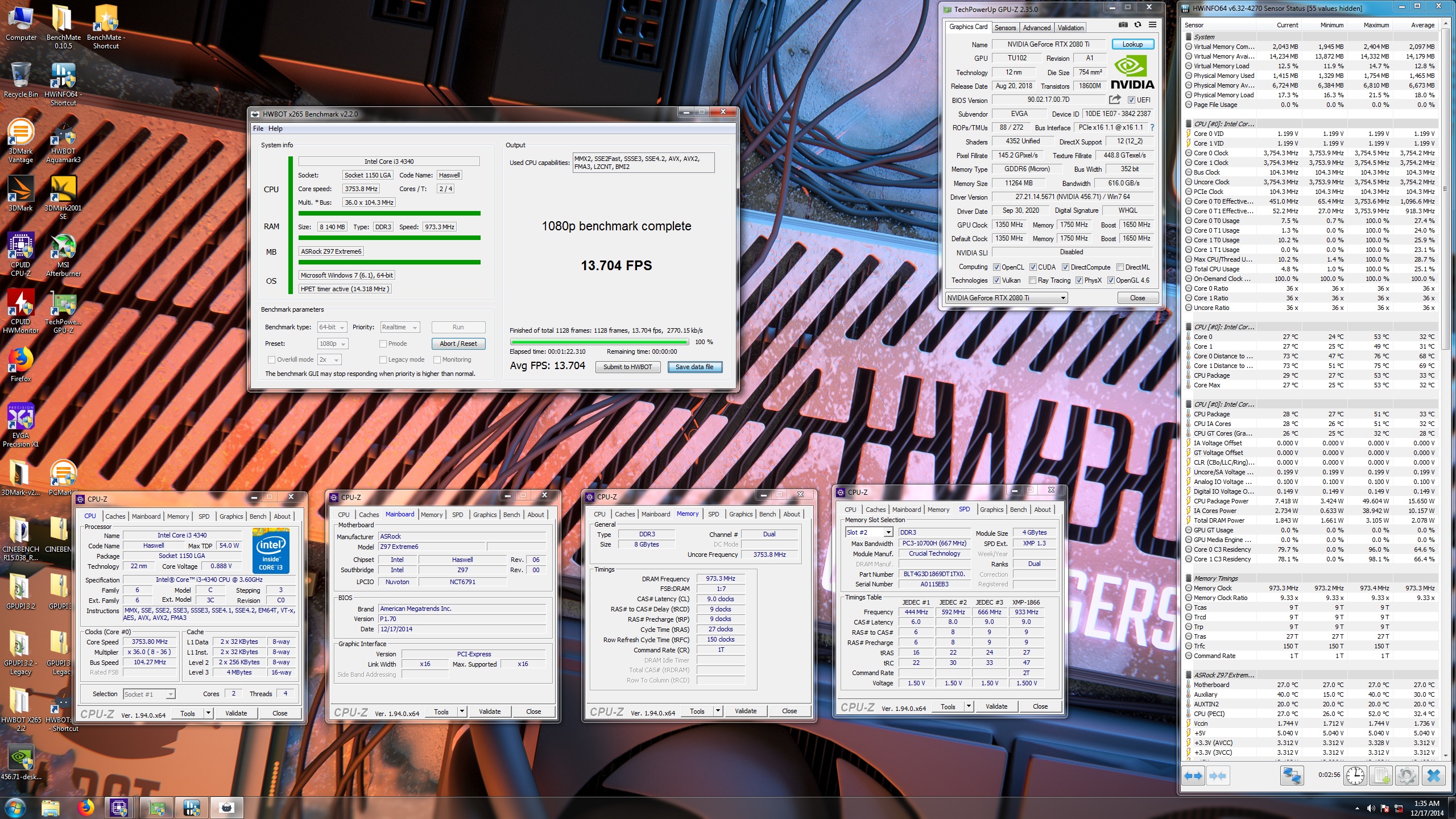The image size is (1456, 819).
Task: Open the File menu in HWBOT x265
Action: 258,129
